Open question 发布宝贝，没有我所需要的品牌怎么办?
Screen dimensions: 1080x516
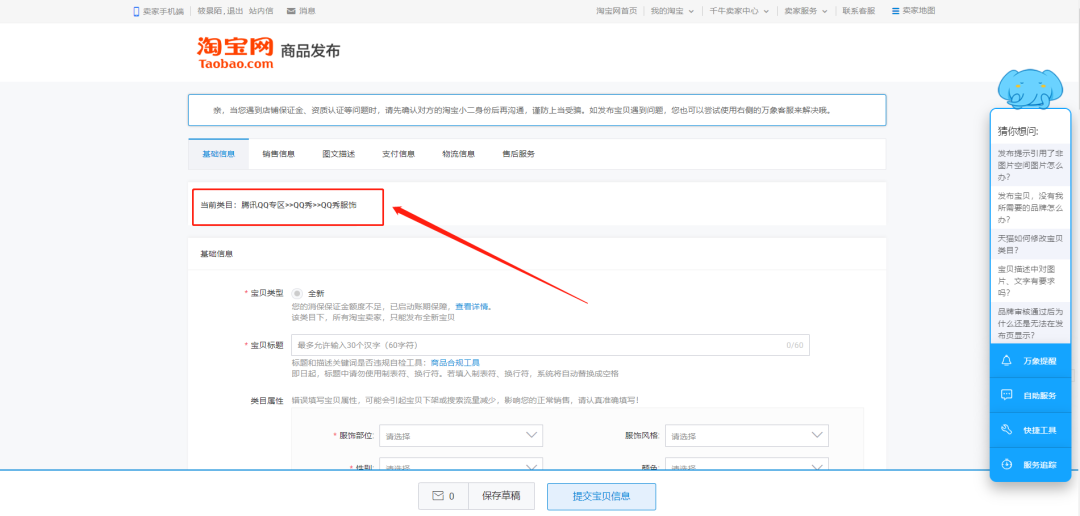(1030, 207)
